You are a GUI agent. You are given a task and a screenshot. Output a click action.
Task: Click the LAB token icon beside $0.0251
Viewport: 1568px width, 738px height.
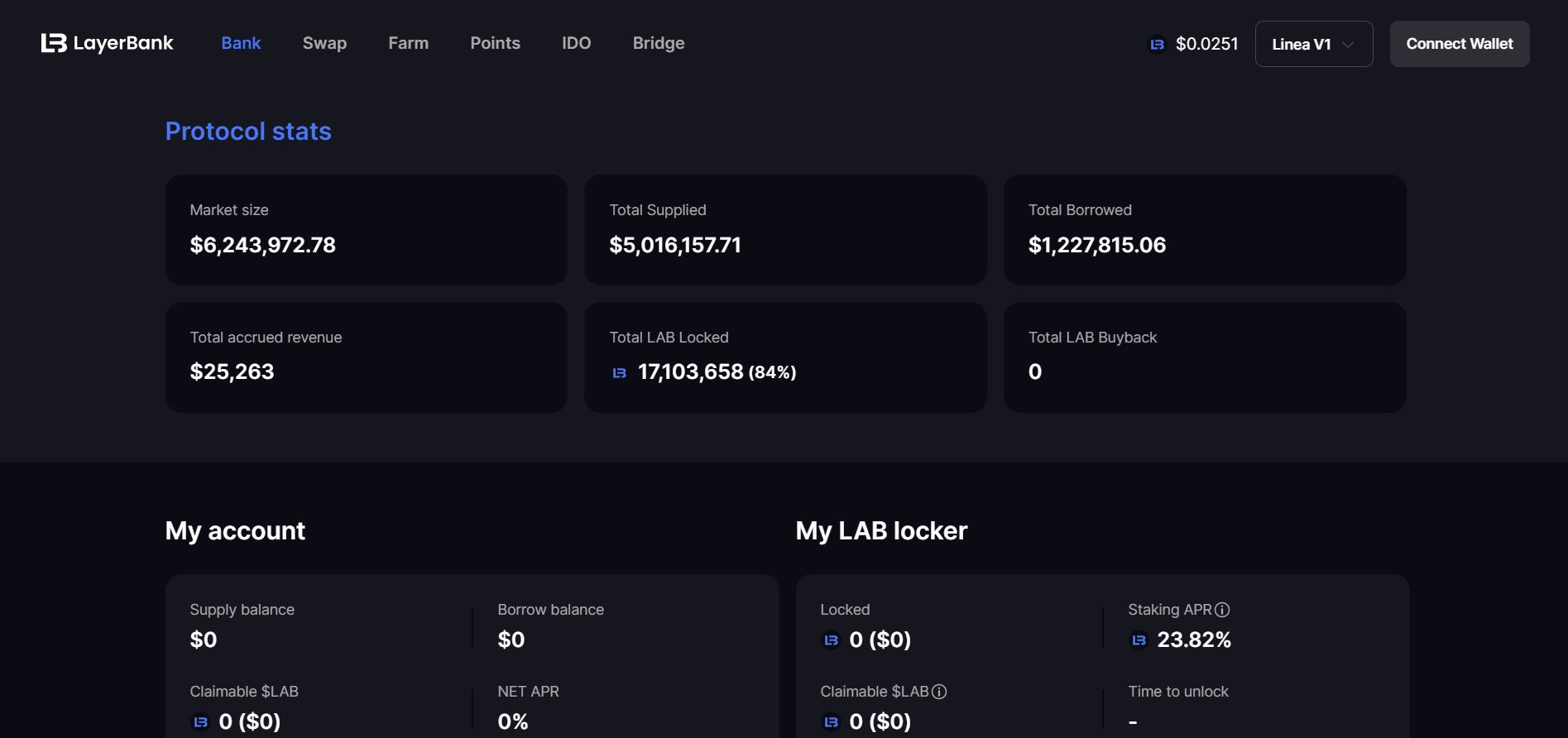(x=1157, y=45)
